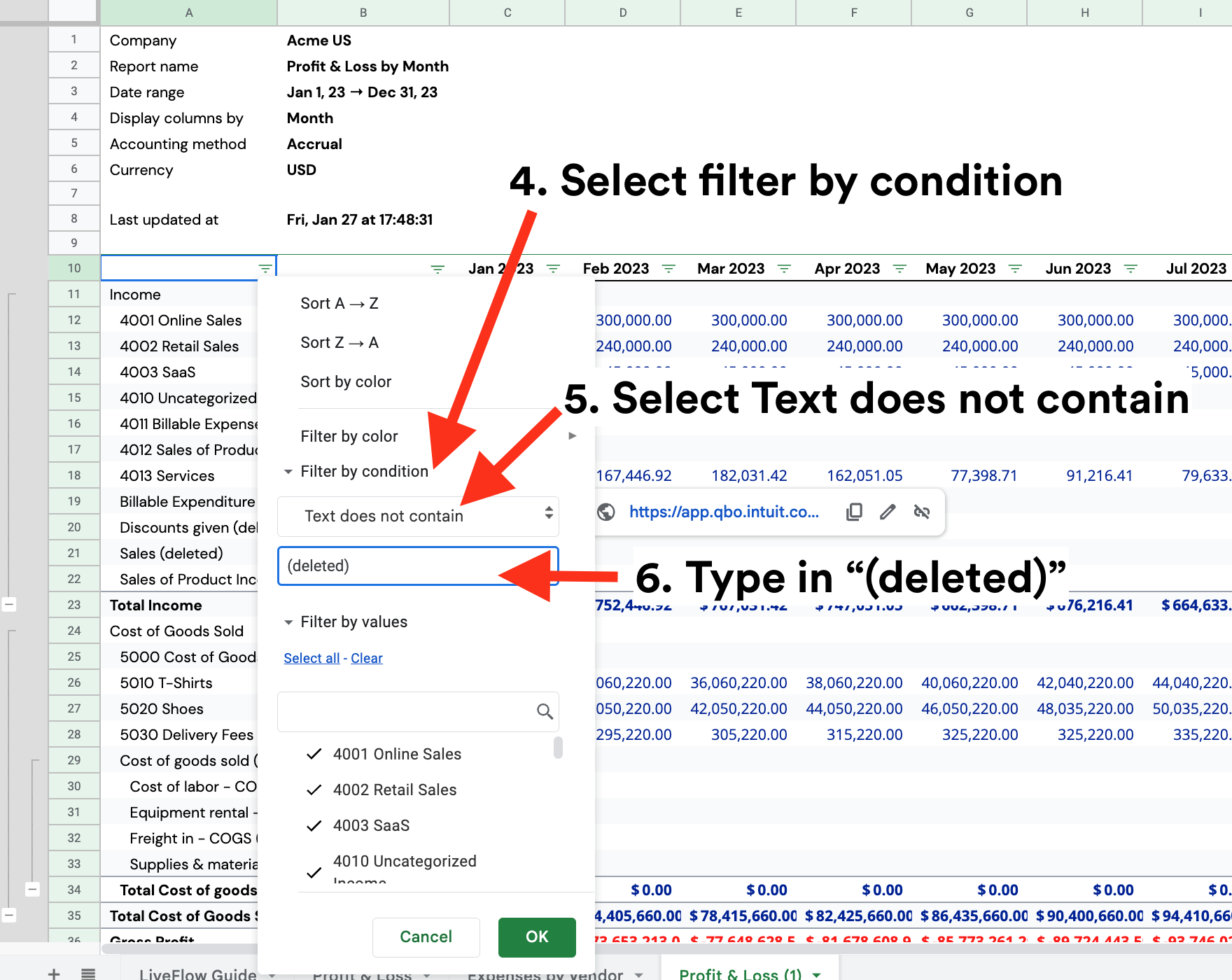Choose Sort Z → A
This screenshot has width=1232, height=980.
click(x=339, y=342)
